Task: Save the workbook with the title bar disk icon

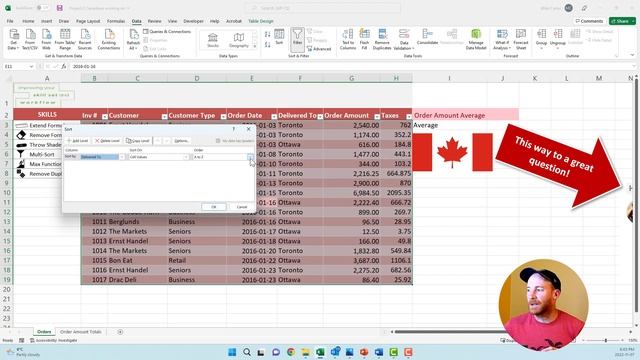Action: click(x=60, y=8)
